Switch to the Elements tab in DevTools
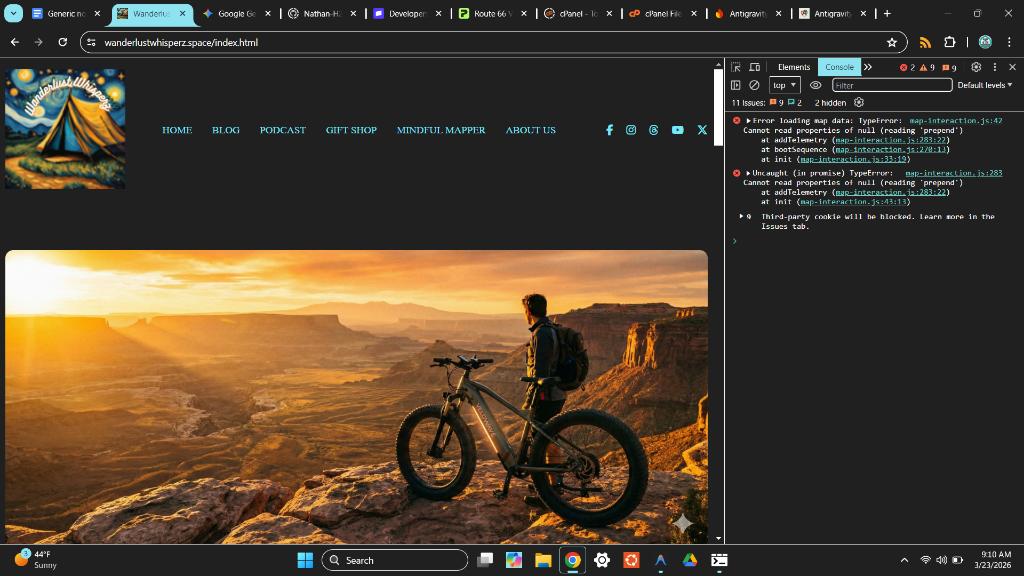This screenshot has height=576, width=1024. coord(794,67)
